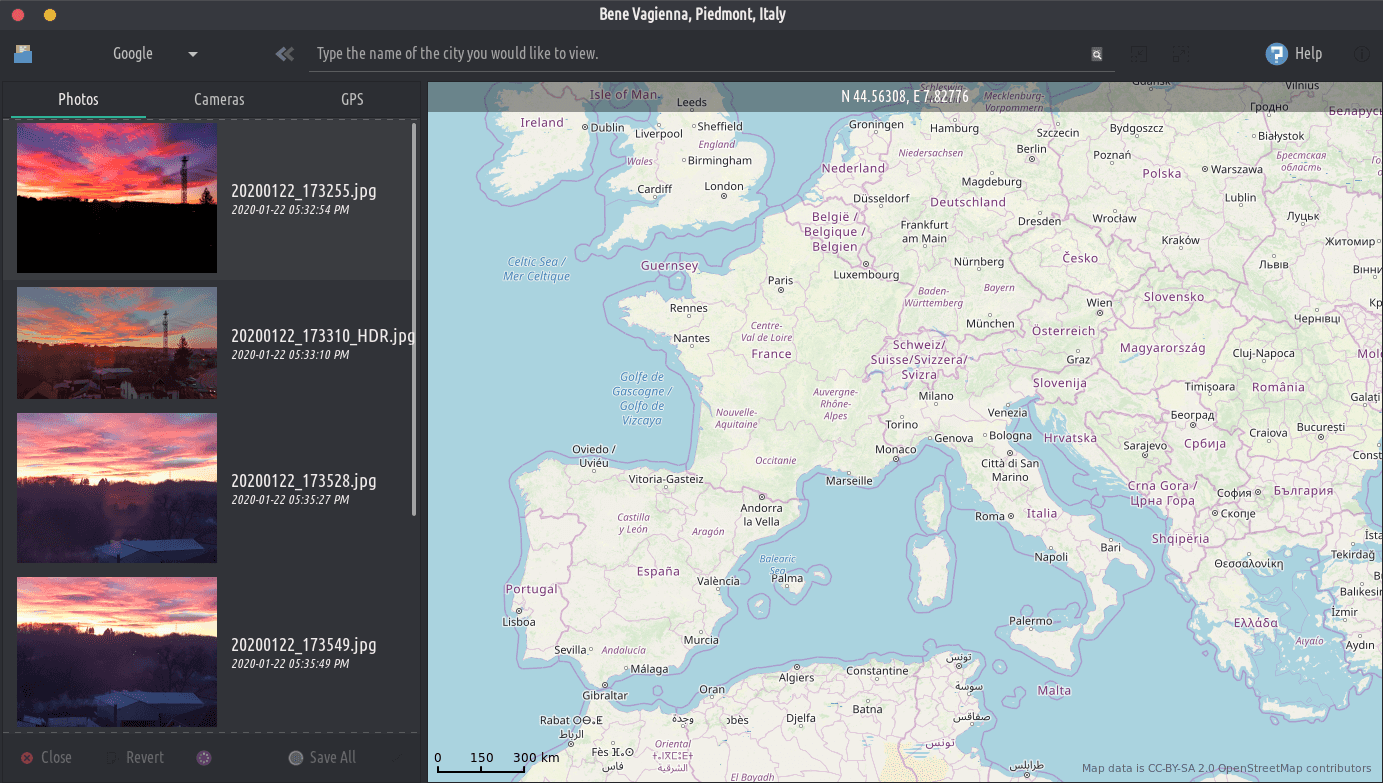
Task: Select thumbnail of 20200122_173255.jpg
Action: pos(117,198)
